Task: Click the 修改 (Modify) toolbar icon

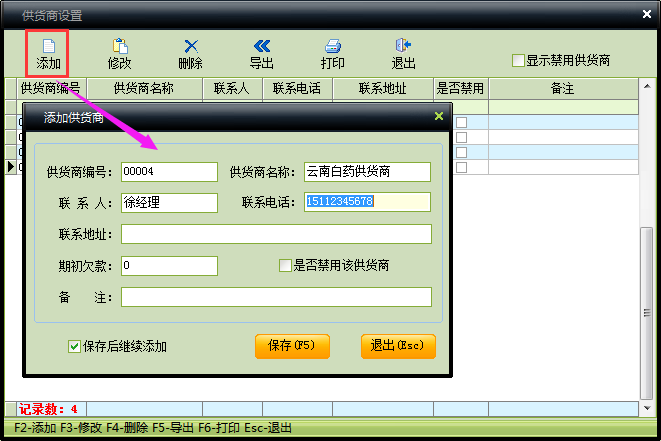Action: (x=119, y=54)
